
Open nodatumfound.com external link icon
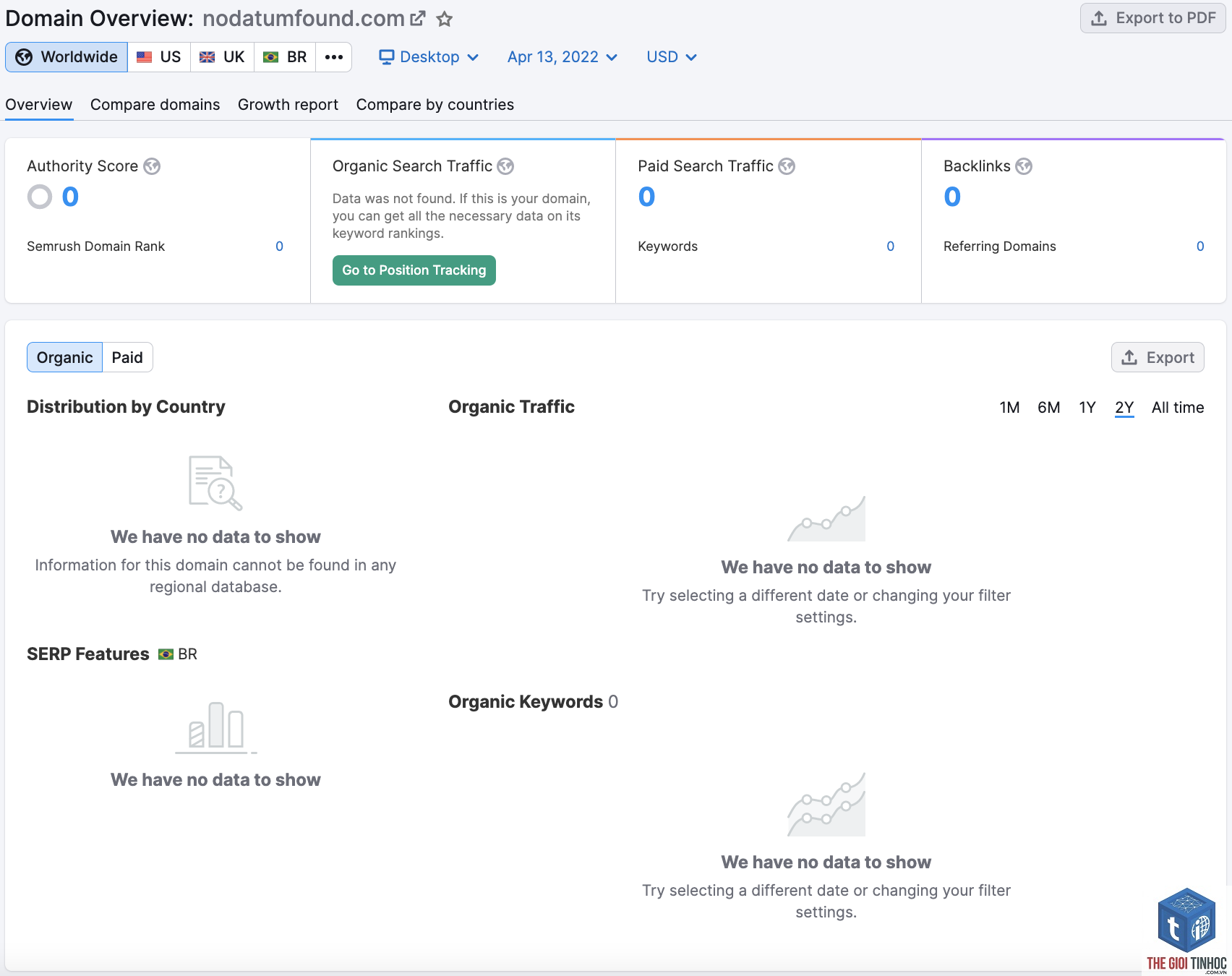[418, 19]
